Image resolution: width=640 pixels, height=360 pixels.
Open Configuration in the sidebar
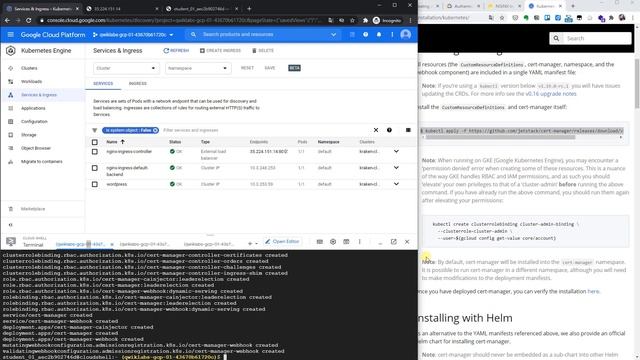click(34, 122)
